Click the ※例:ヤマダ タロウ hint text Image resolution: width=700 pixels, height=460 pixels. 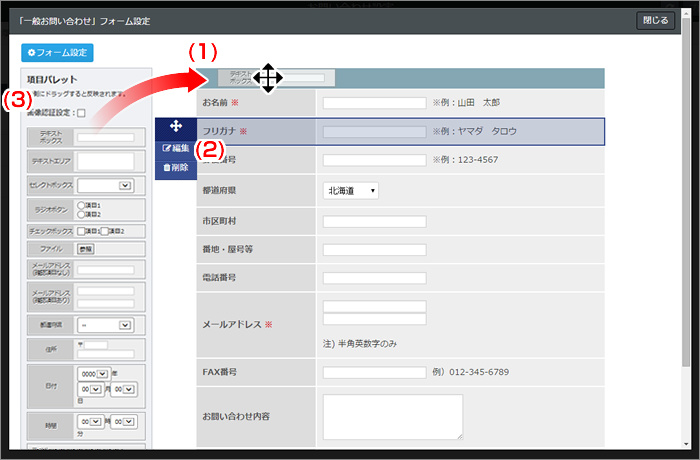tap(475, 131)
